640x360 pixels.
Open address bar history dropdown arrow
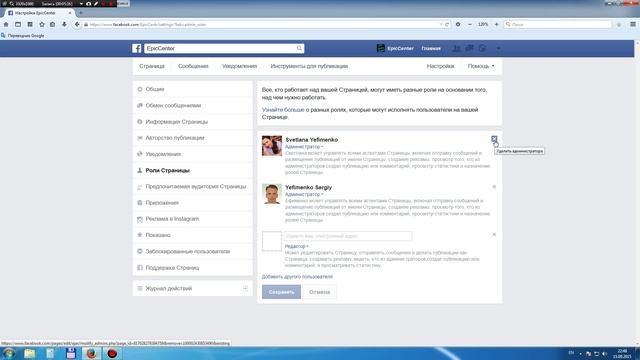[x=441, y=24]
